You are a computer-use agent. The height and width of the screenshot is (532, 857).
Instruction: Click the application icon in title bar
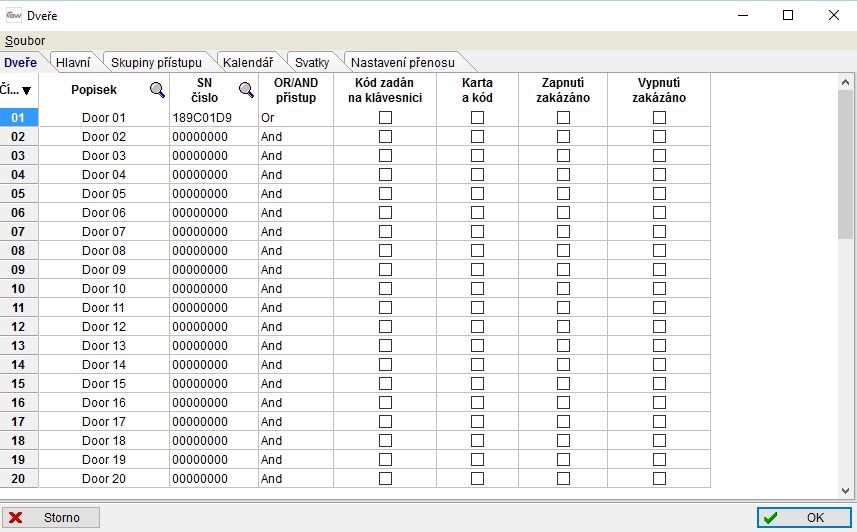[x=14, y=15]
